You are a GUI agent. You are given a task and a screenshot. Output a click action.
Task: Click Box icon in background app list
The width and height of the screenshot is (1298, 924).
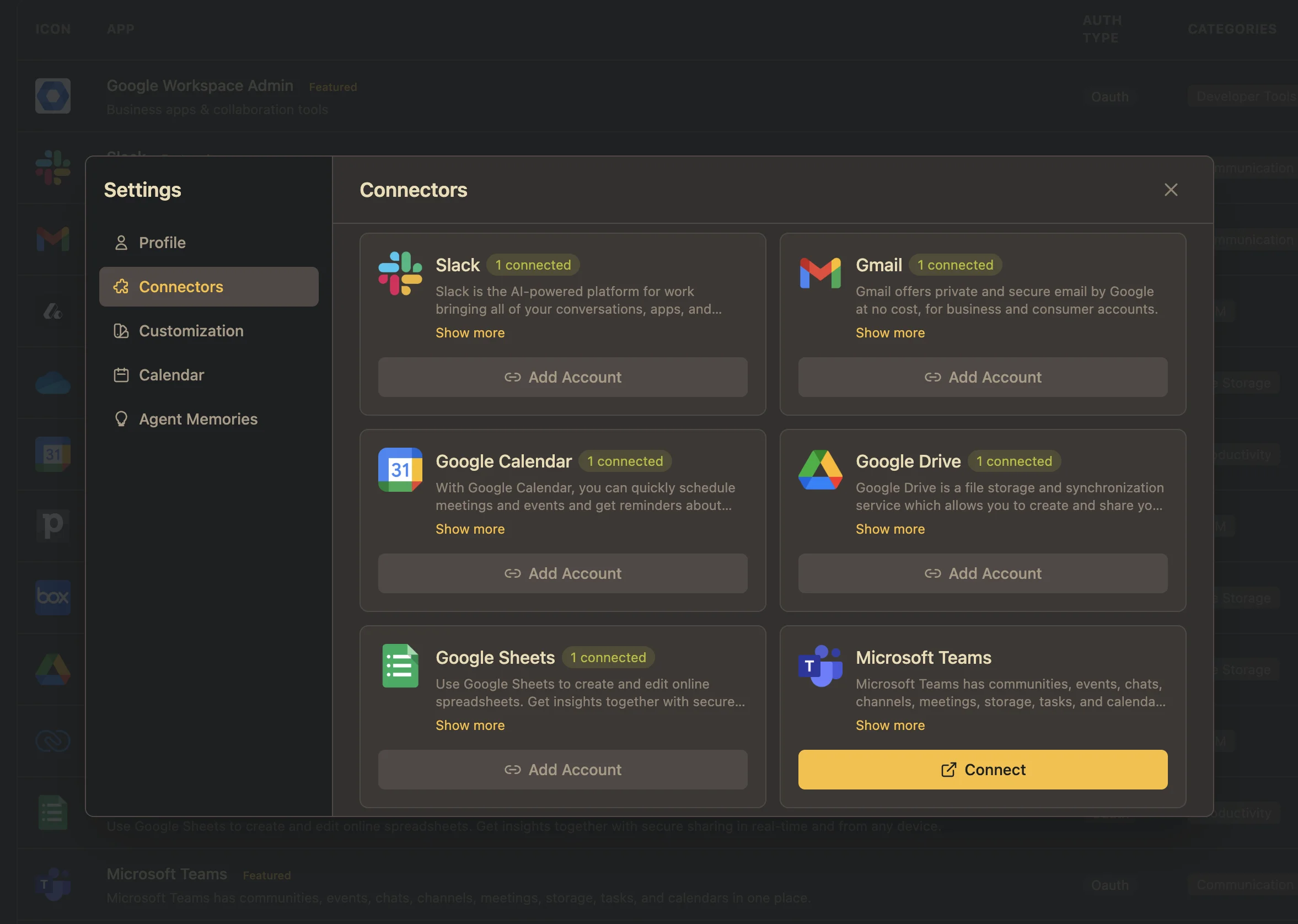(53, 598)
